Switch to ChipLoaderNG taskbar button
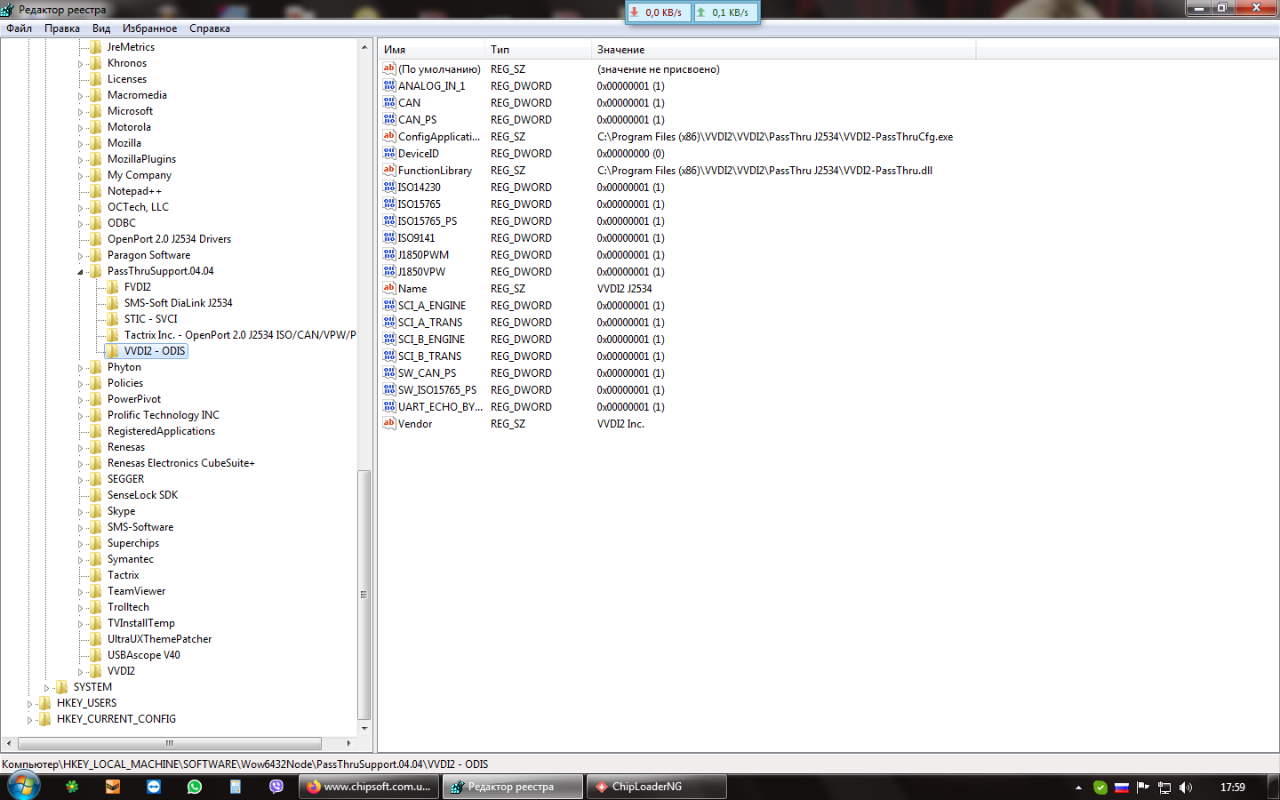Viewport: 1280px width, 800px height. [647, 787]
